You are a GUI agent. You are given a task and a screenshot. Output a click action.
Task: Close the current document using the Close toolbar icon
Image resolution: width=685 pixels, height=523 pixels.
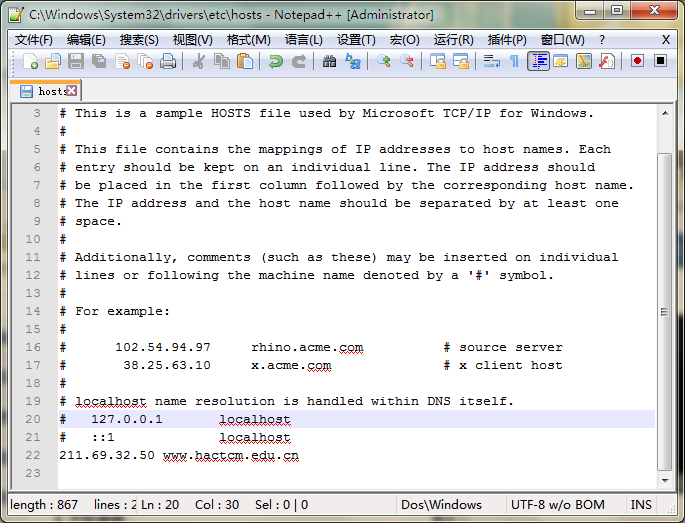pos(122,62)
